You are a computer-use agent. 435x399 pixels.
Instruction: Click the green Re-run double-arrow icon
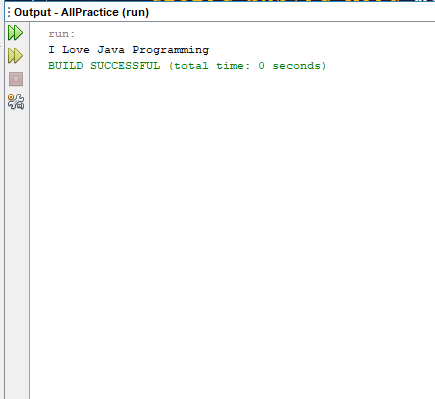[15, 33]
